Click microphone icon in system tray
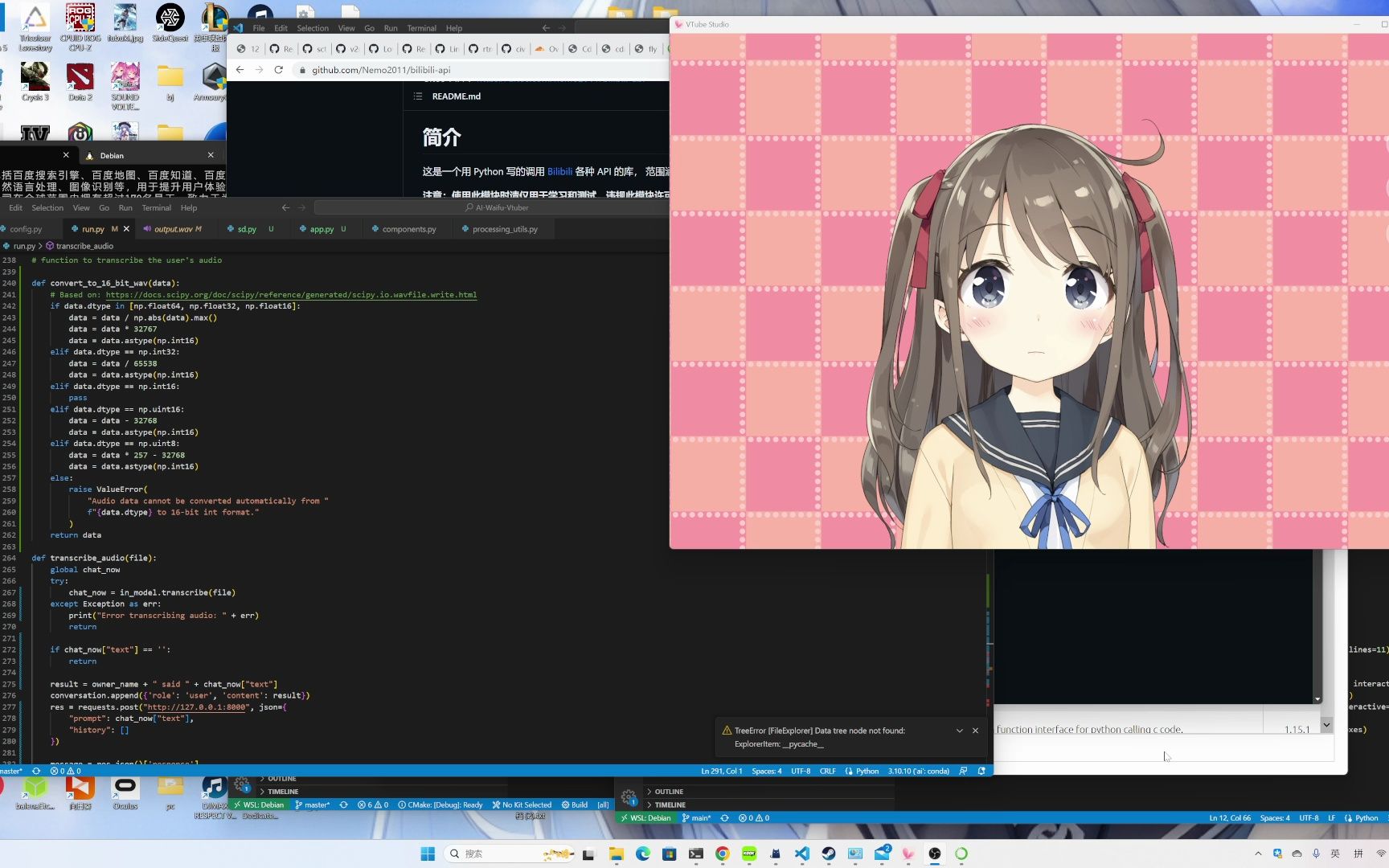This screenshot has width=1389, height=868. [1316, 854]
